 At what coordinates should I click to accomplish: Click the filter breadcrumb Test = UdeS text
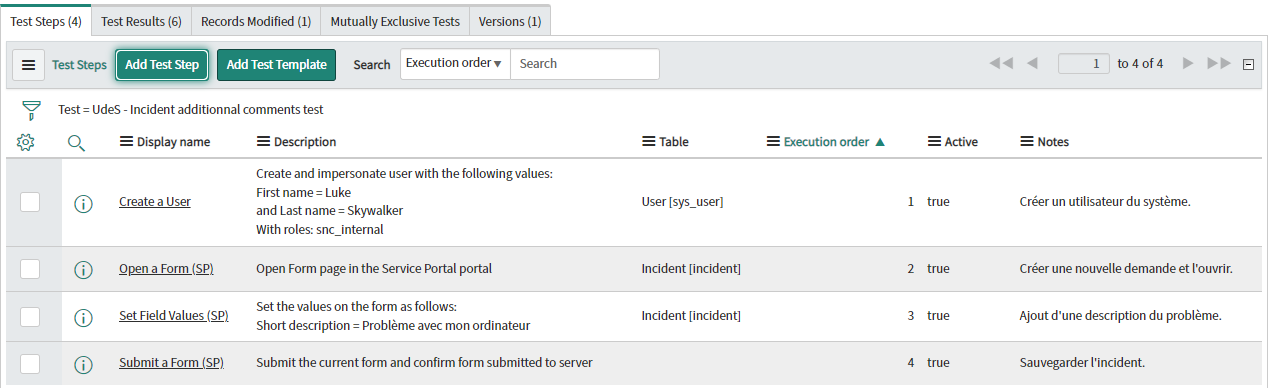pyautogui.click(x=191, y=109)
